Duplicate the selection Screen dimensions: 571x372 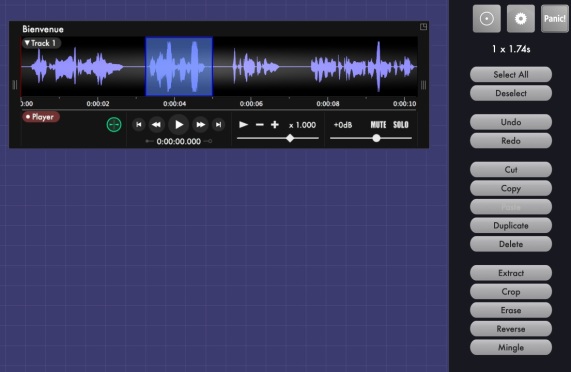click(x=511, y=225)
